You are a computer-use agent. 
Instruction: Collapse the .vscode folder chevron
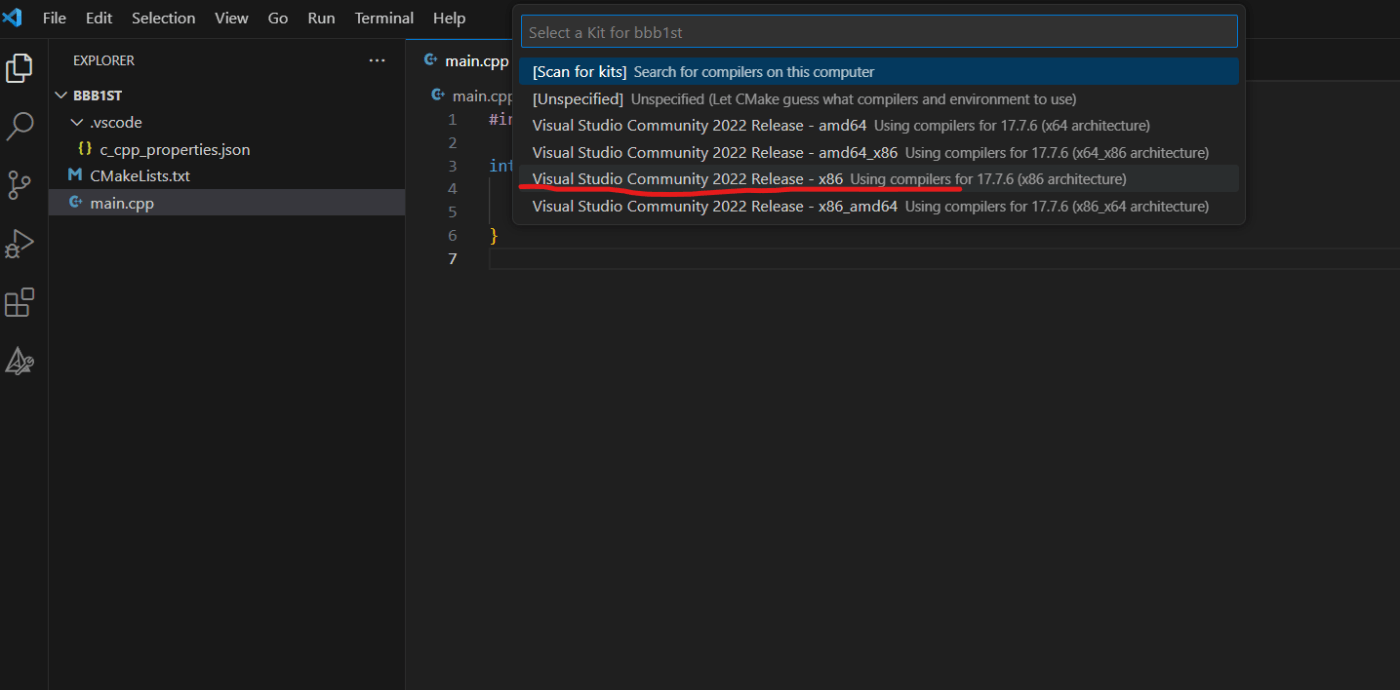point(78,122)
